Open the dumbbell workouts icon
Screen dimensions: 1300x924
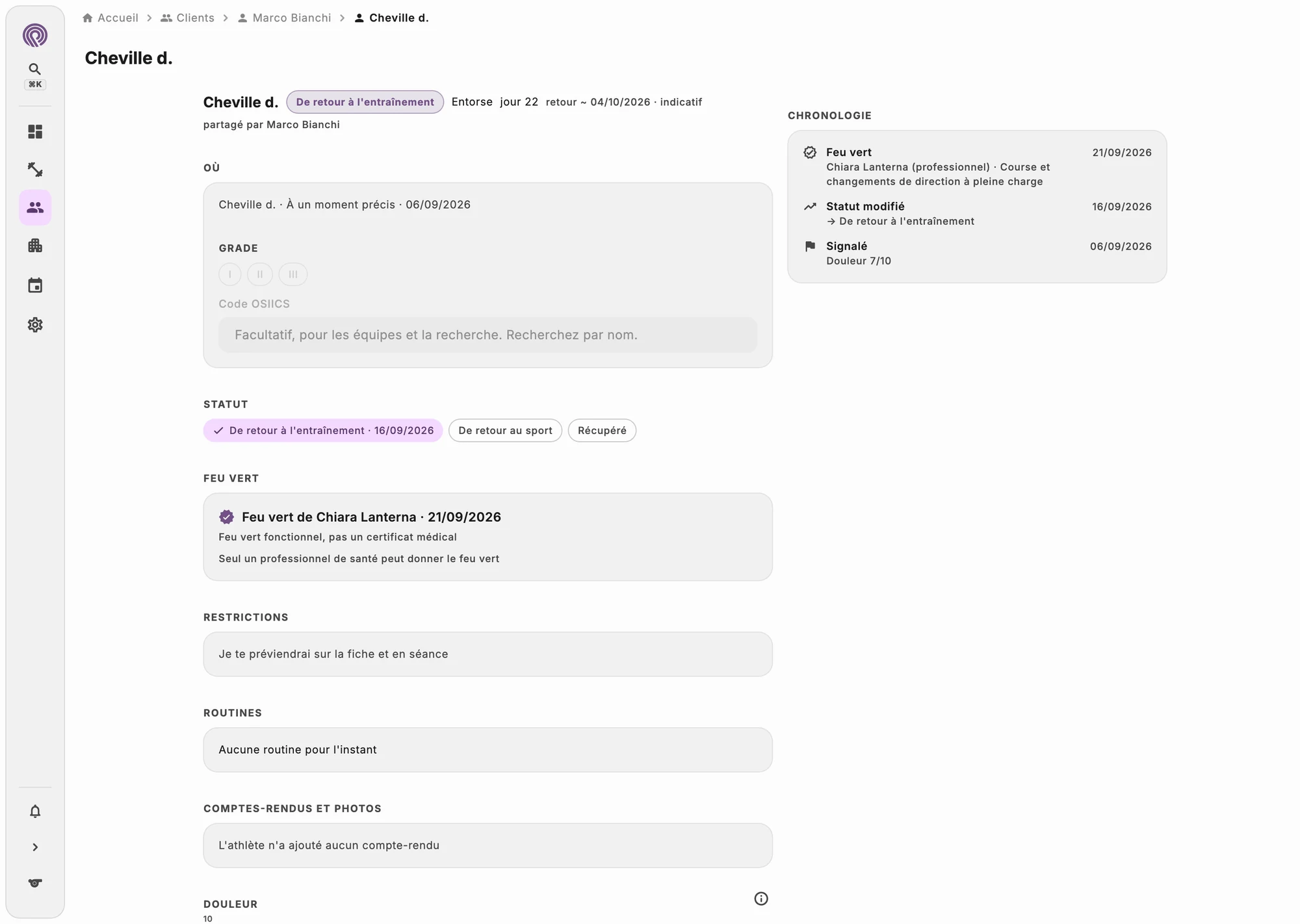click(x=35, y=170)
